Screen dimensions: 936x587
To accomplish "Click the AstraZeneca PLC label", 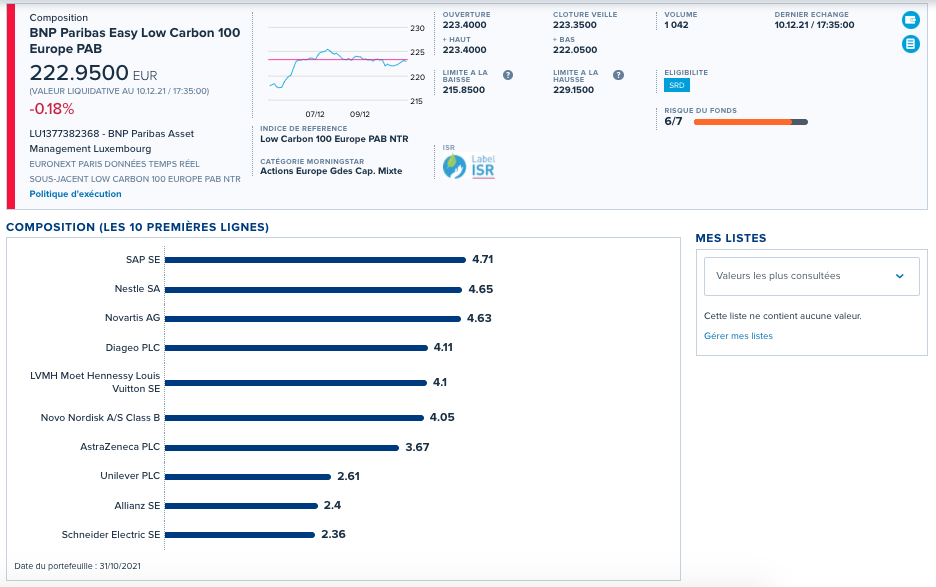I will tap(120, 447).
